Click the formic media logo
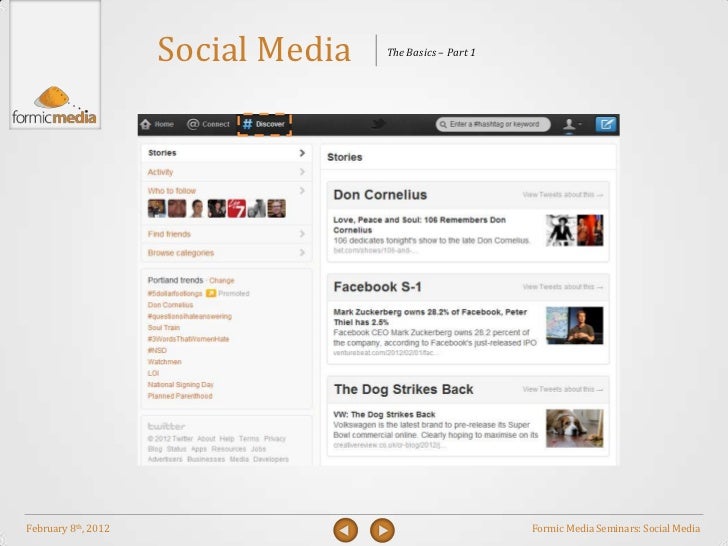This screenshot has height=546, width=728. pyautogui.click(x=54, y=106)
